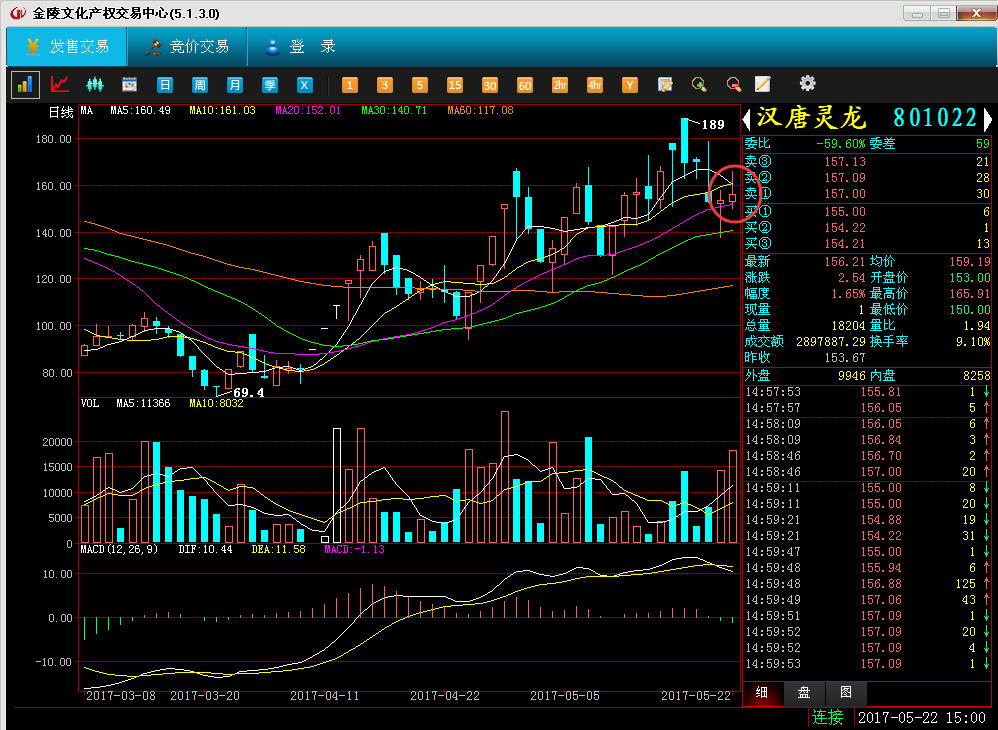Click the 买② price 154.22 in order book
The width and height of the screenshot is (998, 730).
tap(845, 228)
